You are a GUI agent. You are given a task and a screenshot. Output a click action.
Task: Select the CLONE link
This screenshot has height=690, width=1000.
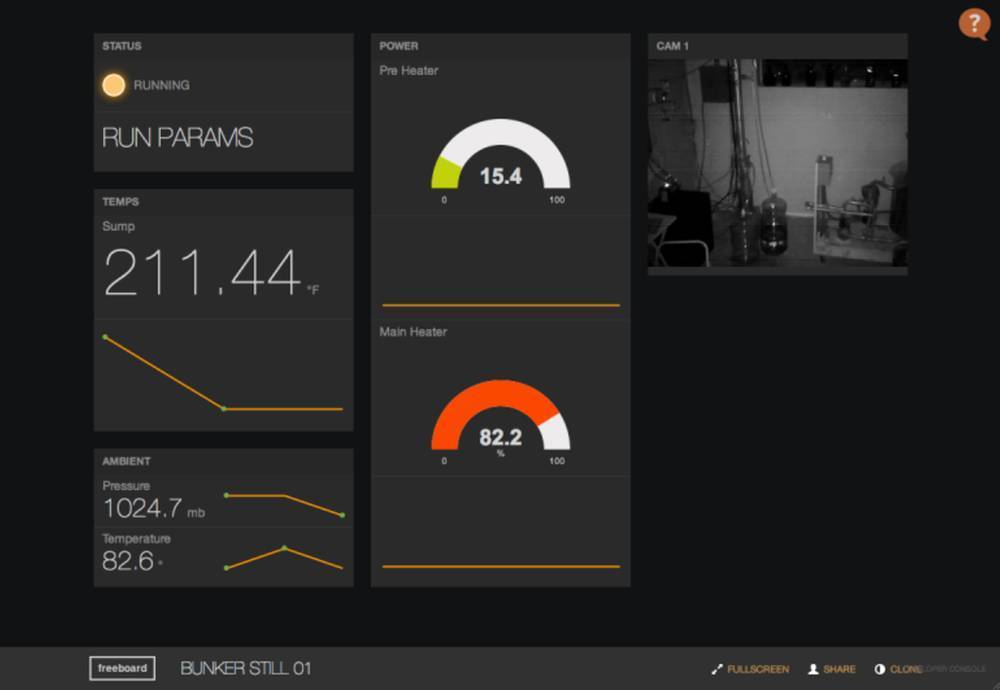(x=904, y=669)
